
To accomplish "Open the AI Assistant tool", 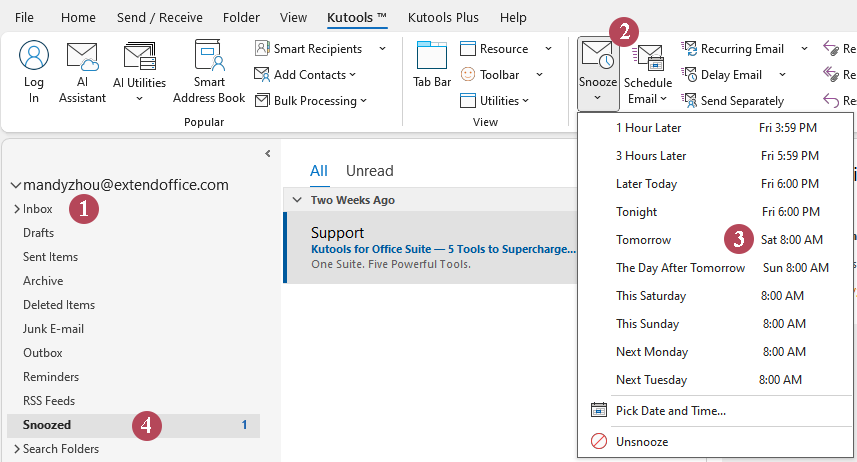I will pos(82,57).
